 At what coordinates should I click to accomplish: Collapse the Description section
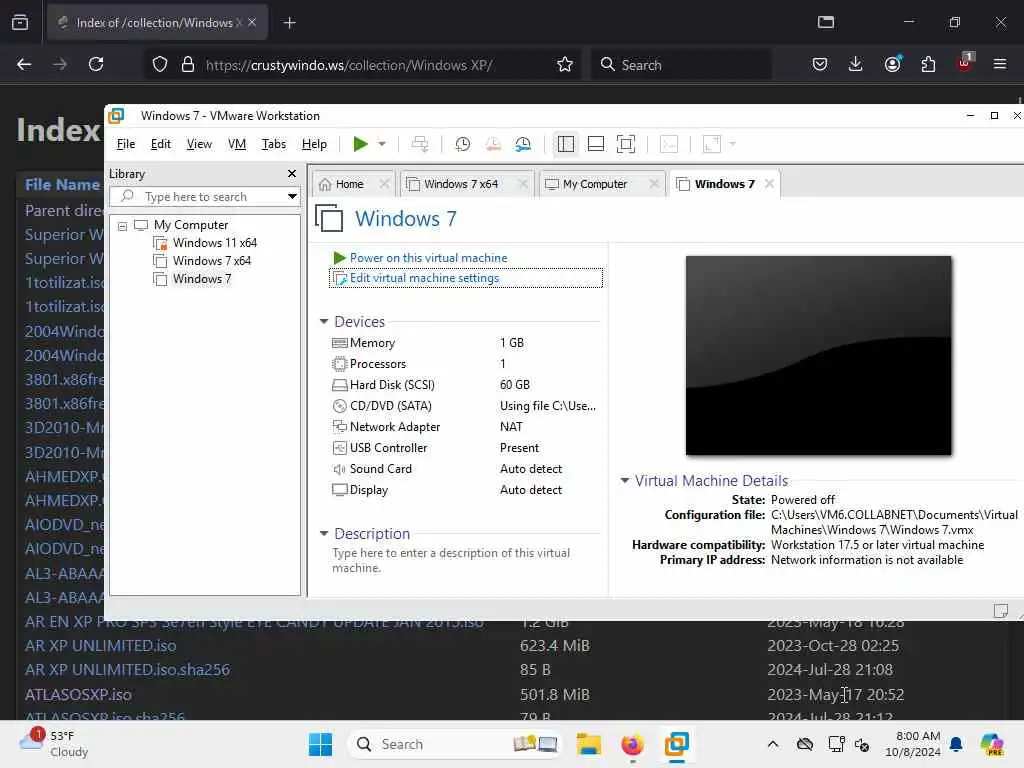(324, 534)
